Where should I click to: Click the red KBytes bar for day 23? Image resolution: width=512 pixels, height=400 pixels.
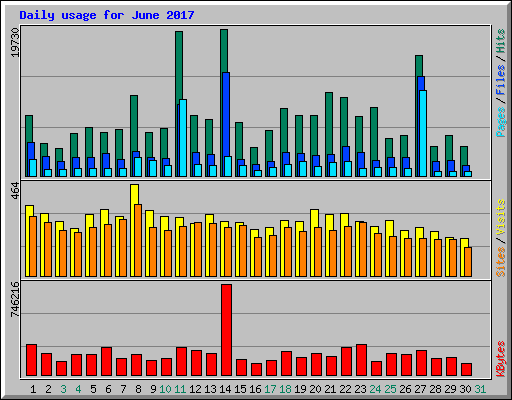[361, 360]
